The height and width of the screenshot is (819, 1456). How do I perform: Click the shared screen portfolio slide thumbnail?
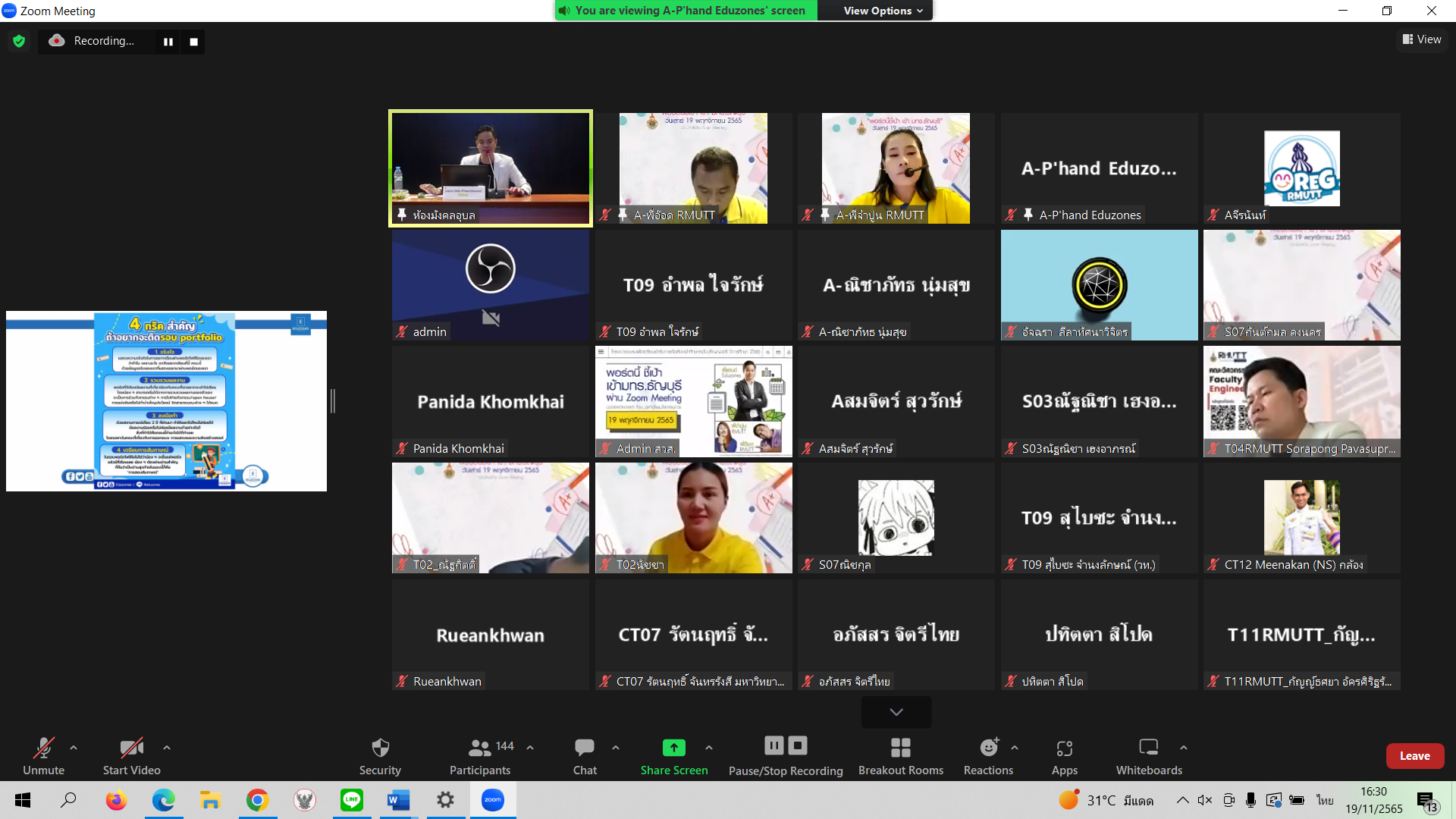[x=166, y=401]
